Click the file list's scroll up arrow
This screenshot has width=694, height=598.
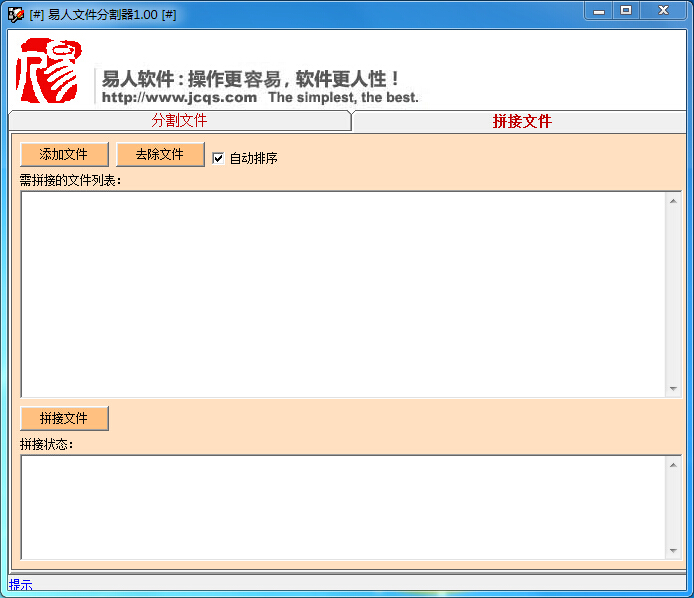[674, 200]
